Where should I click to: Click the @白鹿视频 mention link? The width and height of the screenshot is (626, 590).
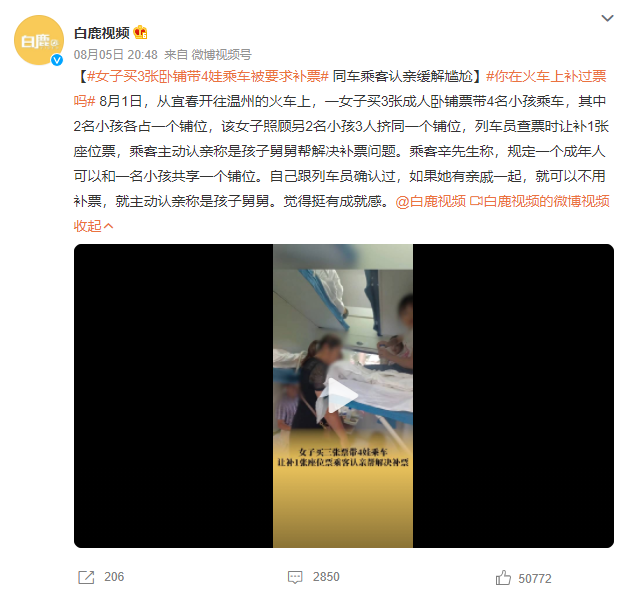coord(431,201)
